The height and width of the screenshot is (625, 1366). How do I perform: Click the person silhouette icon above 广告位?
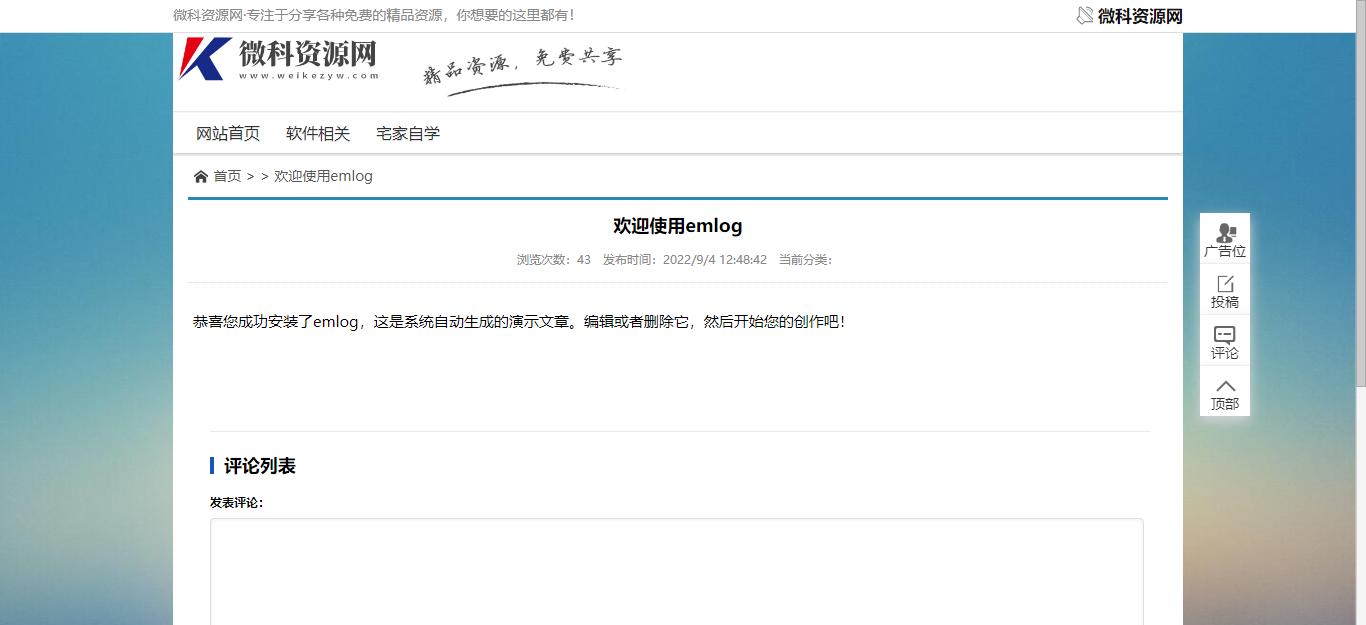tap(1225, 230)
